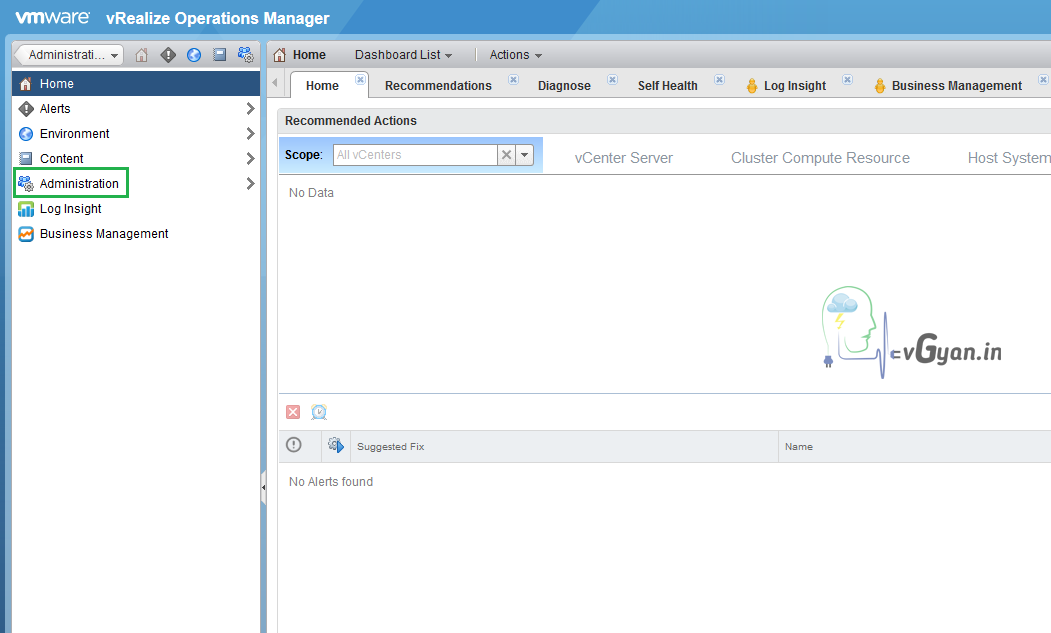Expand the Alerts chevron arrow
This screenshot has width=1051, height=633.
pyautogui.click(x=250, y=109)
